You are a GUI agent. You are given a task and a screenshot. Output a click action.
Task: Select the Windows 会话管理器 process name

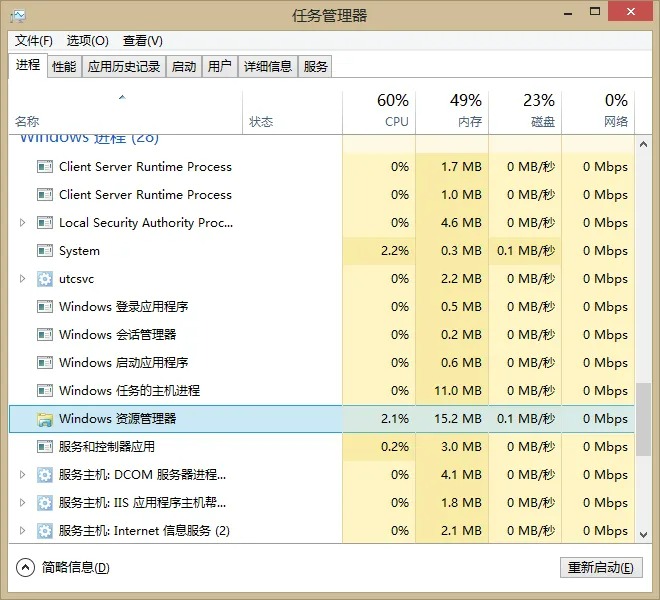coord(117,335)
